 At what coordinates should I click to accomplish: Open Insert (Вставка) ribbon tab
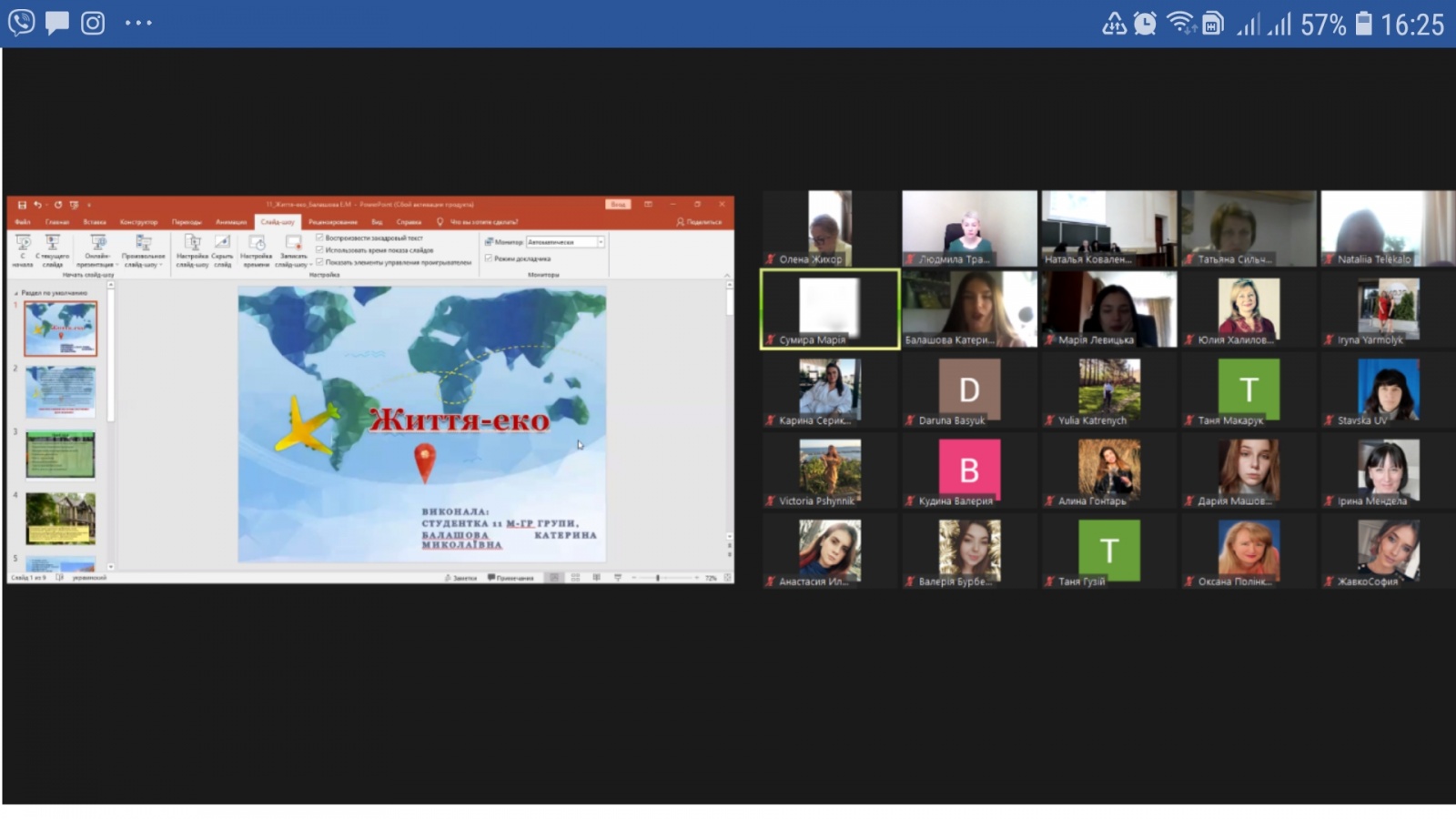[x=95, y=221]
